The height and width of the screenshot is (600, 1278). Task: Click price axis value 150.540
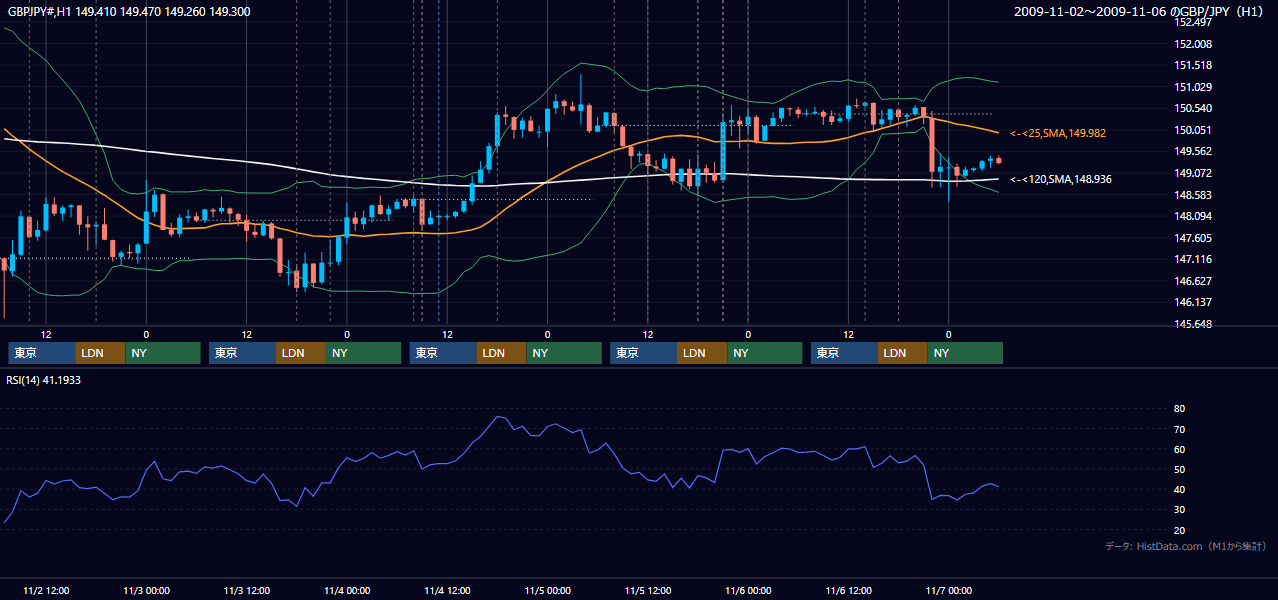[1193, 108]
